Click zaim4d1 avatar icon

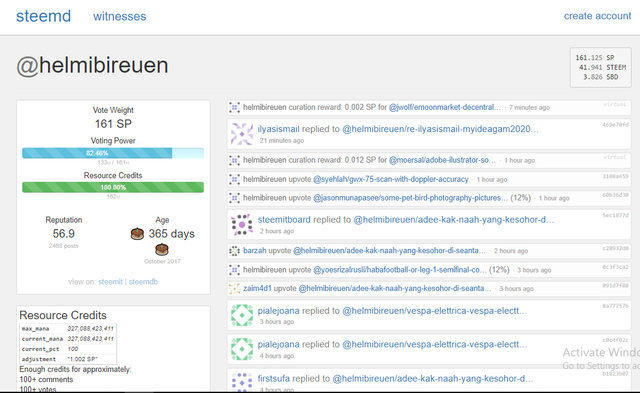click(x=234, y=289)
